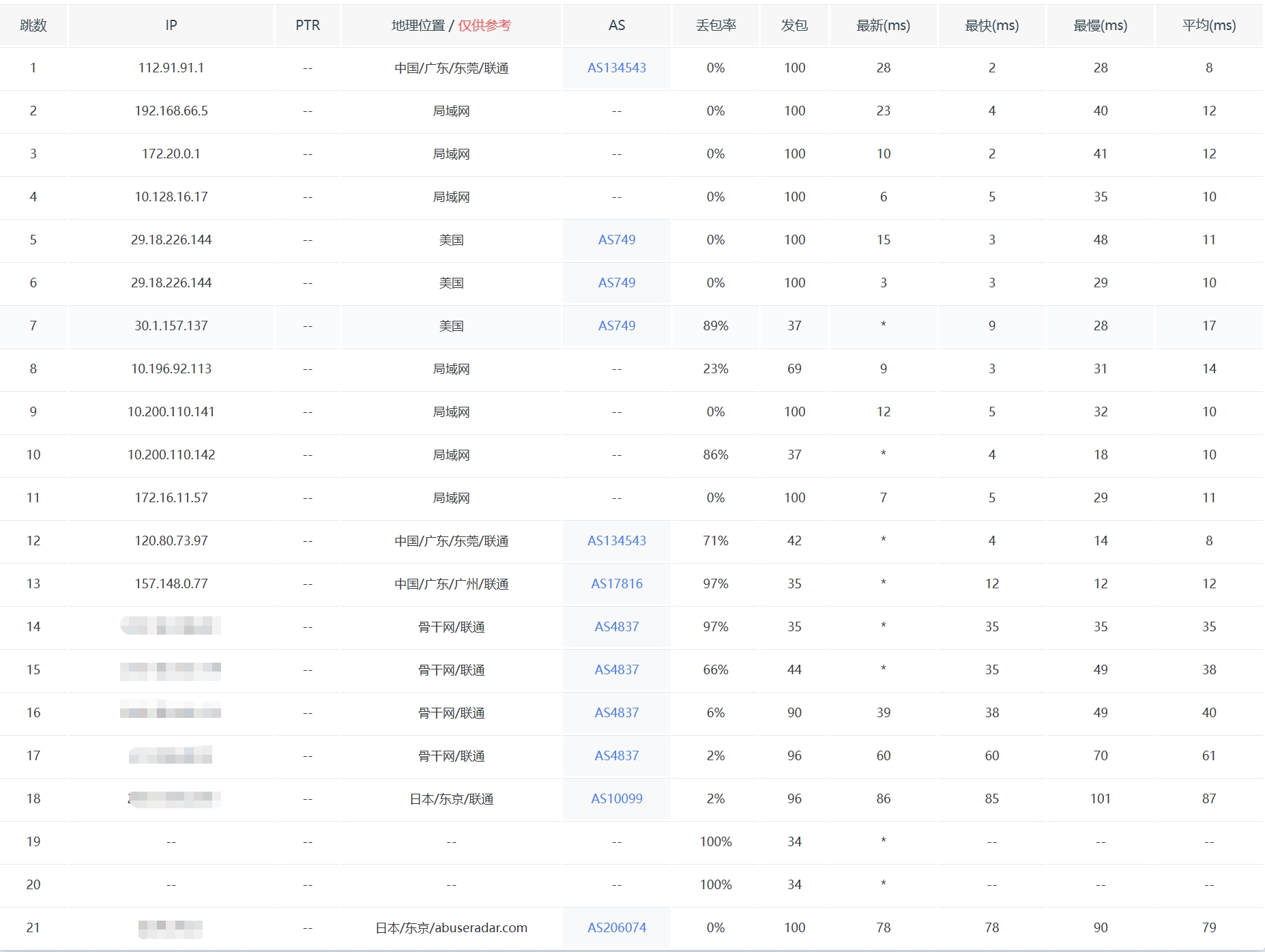
Task: Click the 局域网 cell in the 172.16.11.57 row
Action: click(x=452, y=497)
